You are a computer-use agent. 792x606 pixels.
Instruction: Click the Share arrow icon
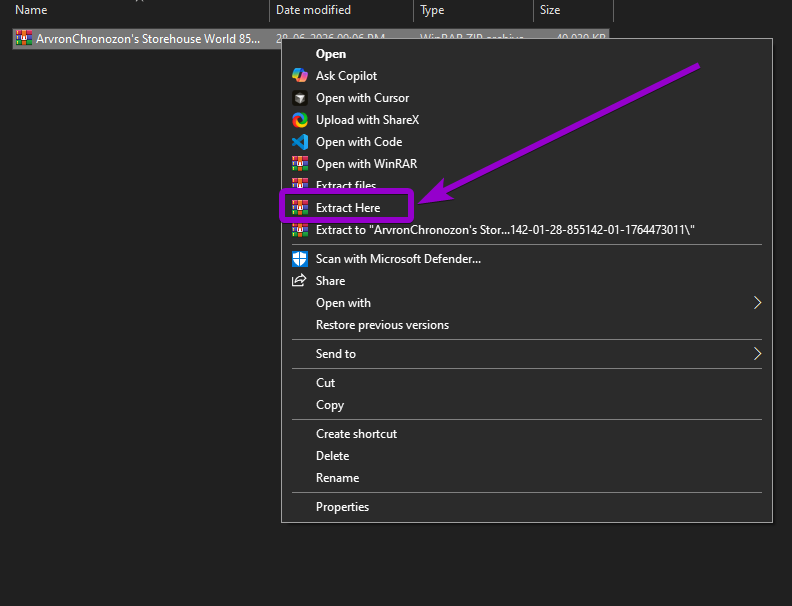[x=299, y=280]
